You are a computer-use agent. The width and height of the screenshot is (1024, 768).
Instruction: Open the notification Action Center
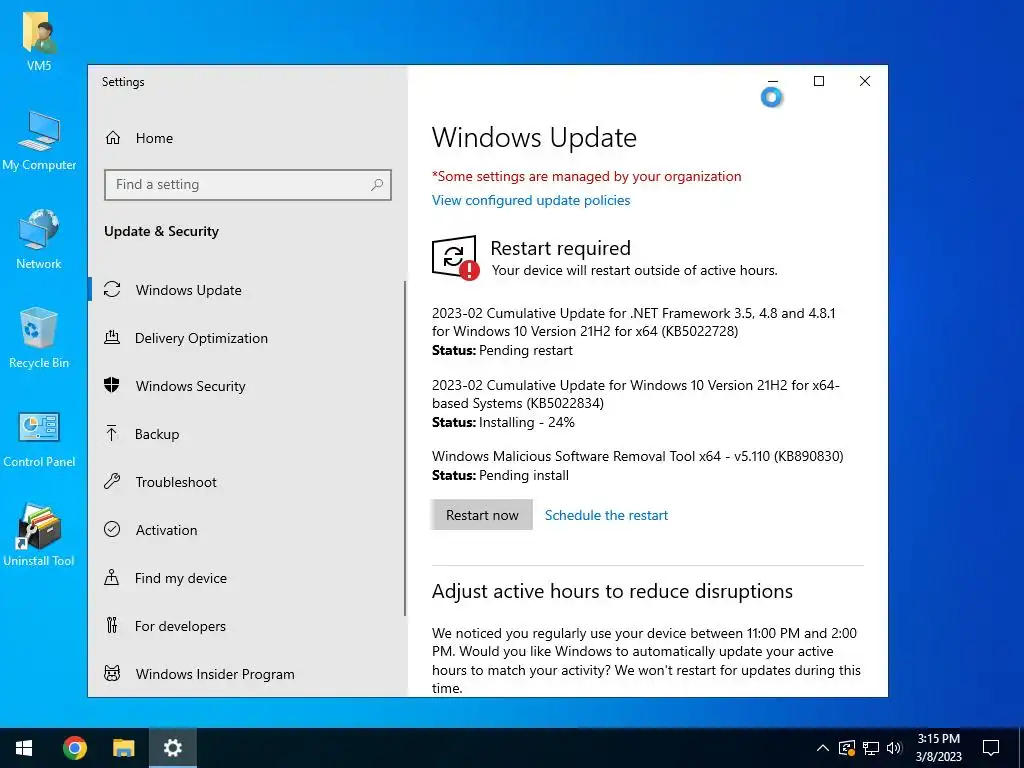click(991, 748)
